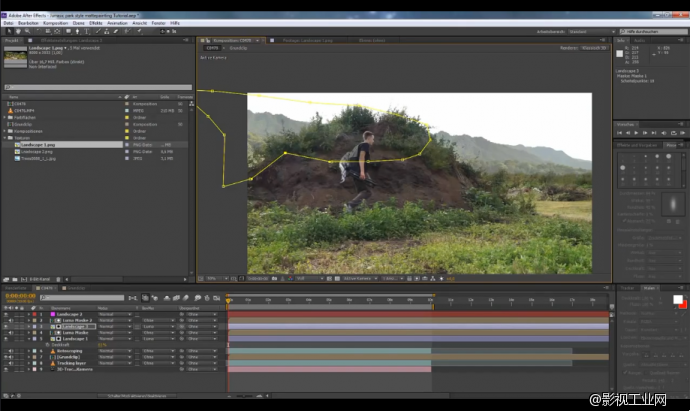The height and width of the screenshot is (411, 690).
Task: Click the show channel RGB icon
Action: click(x=290, y=279)
